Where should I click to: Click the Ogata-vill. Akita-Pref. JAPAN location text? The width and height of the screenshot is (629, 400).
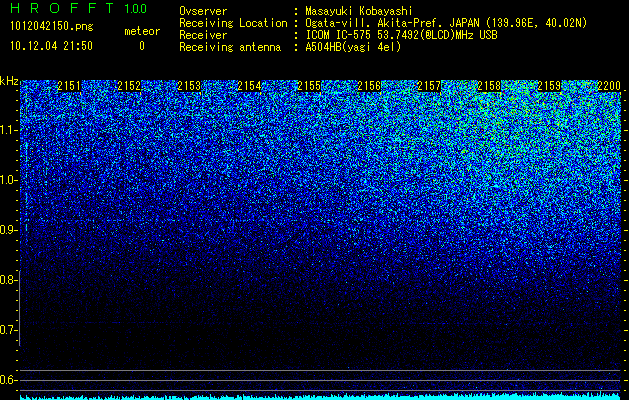pyautogui.click(x=446, y=23)
